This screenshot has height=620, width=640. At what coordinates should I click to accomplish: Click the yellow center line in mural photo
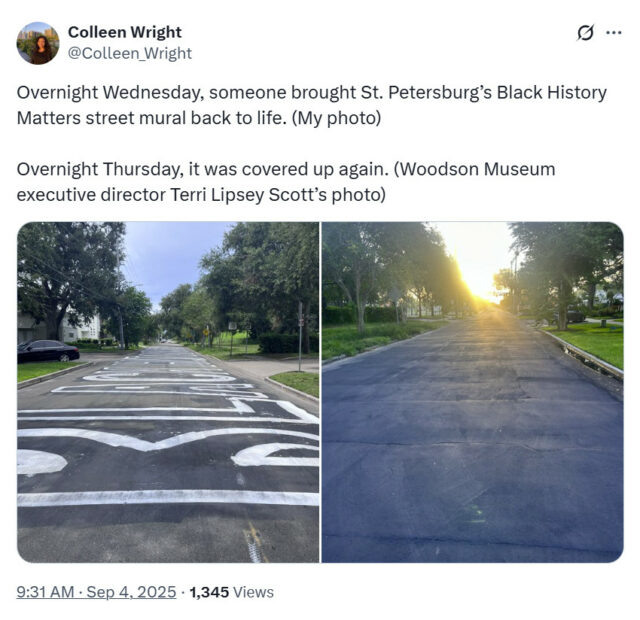pos(255,541)
